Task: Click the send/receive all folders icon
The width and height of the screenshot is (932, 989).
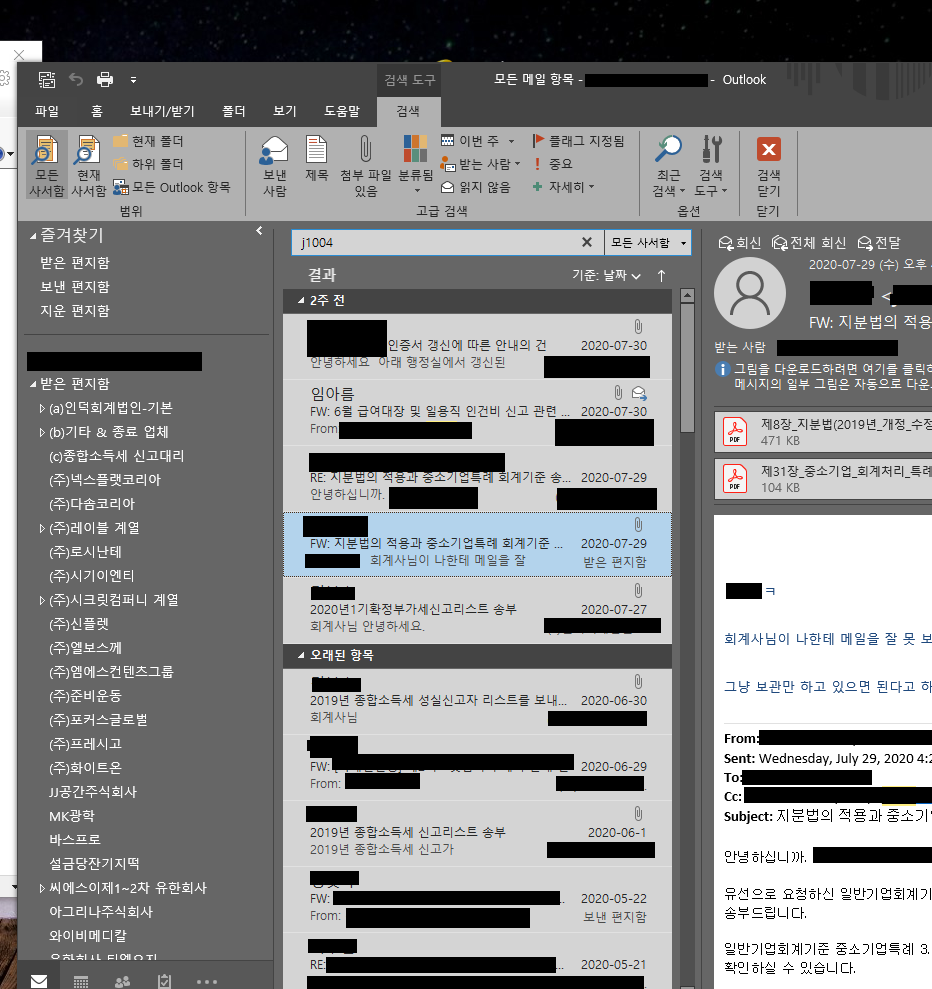Action: click(47, 79)
